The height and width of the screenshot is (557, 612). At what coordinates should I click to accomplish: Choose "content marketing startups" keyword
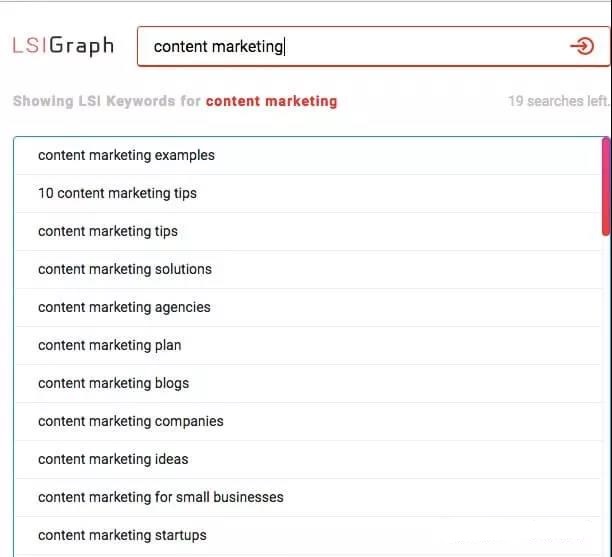122,535
